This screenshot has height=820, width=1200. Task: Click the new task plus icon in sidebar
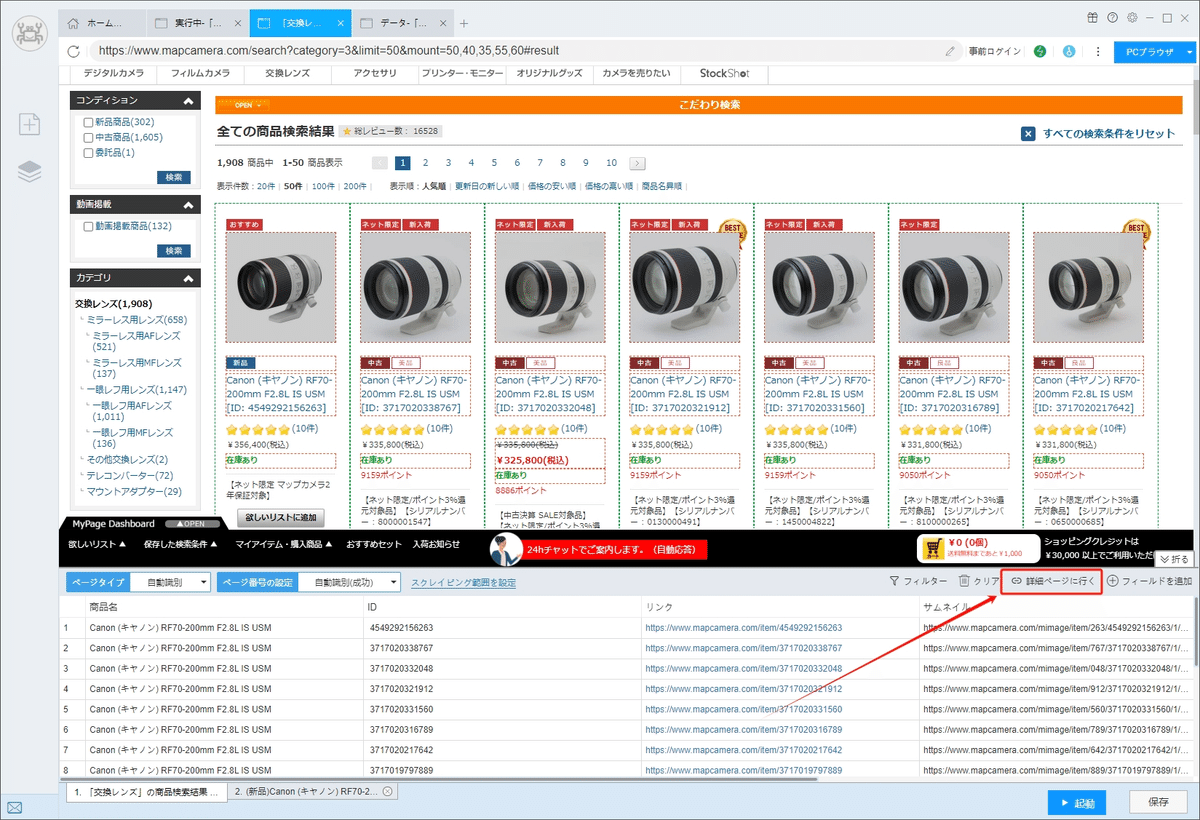[30, 124]
